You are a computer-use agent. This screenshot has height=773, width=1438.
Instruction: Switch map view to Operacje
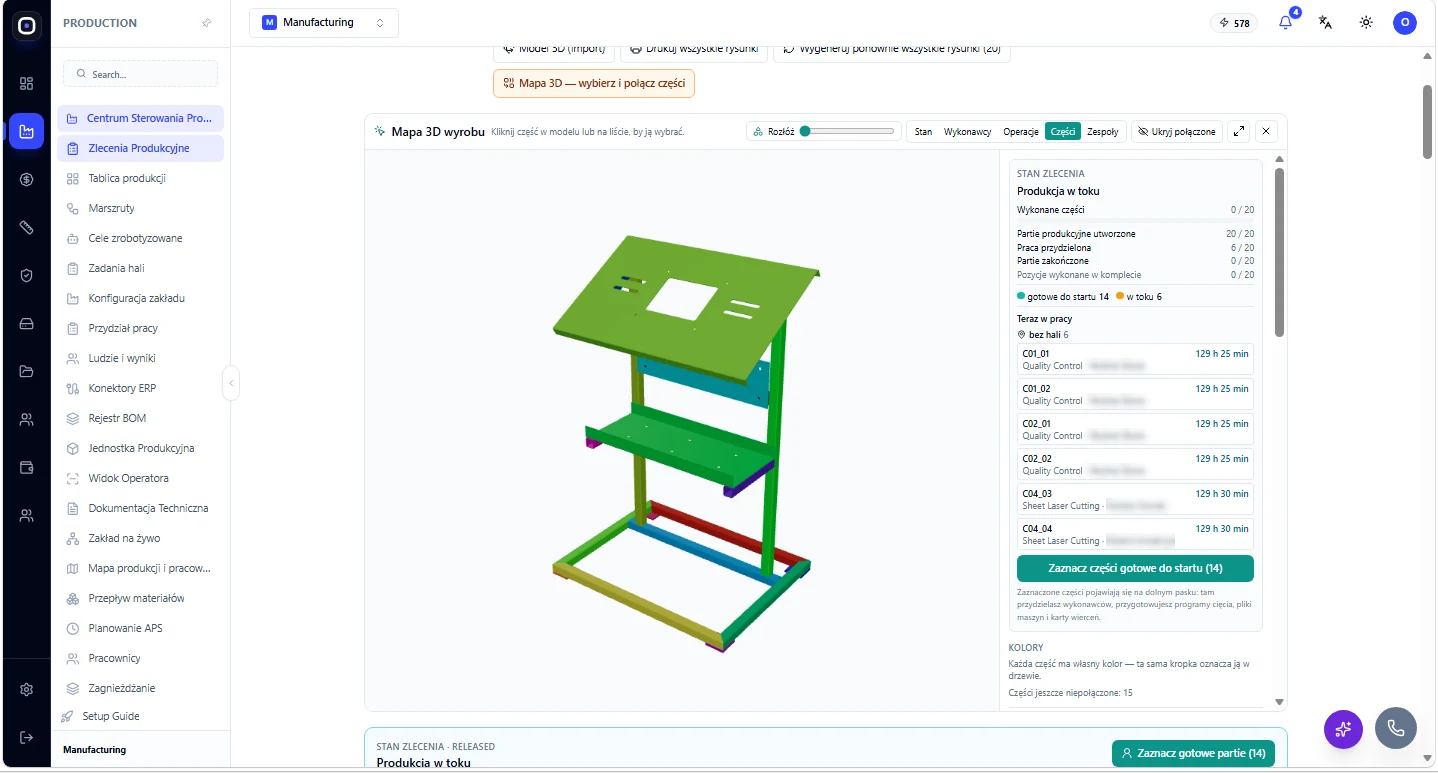pyautogui.click(x=1021, y=131)
